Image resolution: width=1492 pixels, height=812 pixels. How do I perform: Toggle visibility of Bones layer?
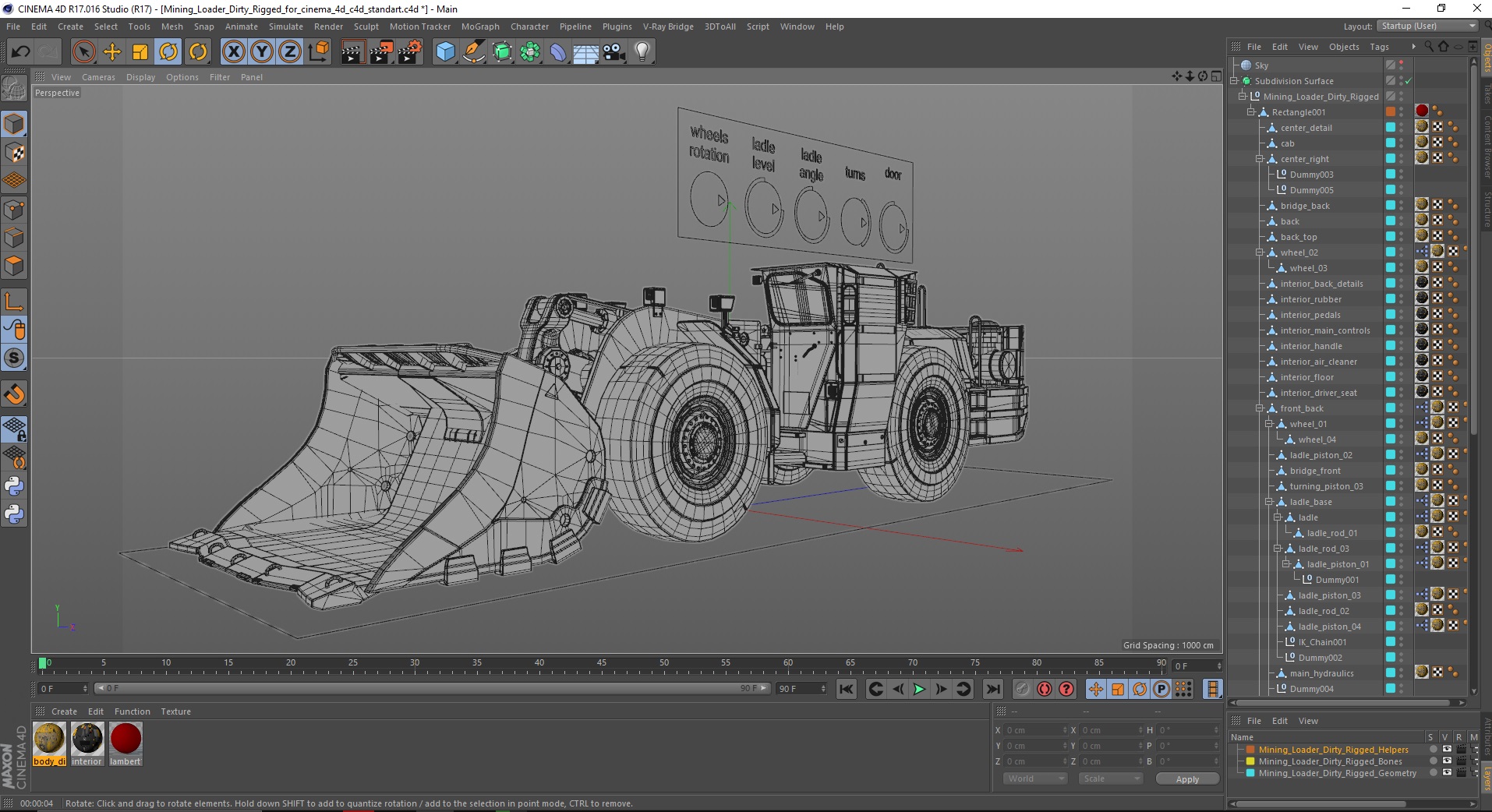[1446, 761]
